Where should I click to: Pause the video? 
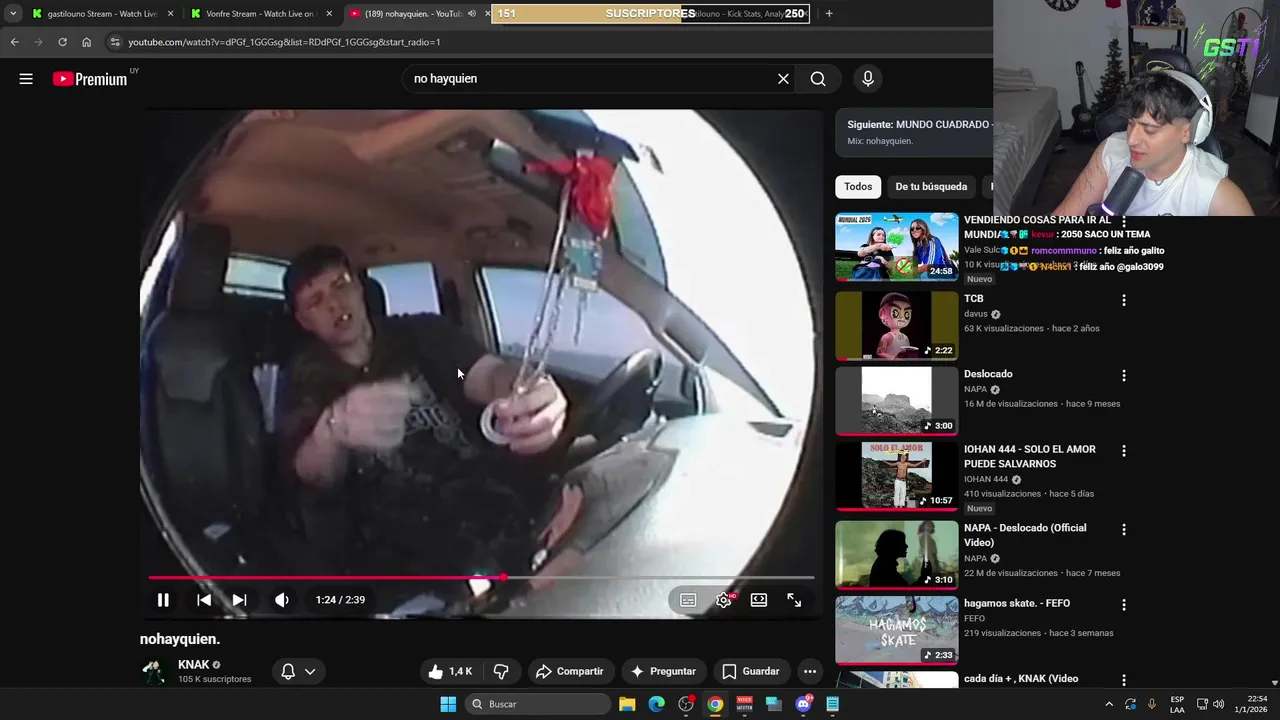pyautogui.click(x=163, y=600)
